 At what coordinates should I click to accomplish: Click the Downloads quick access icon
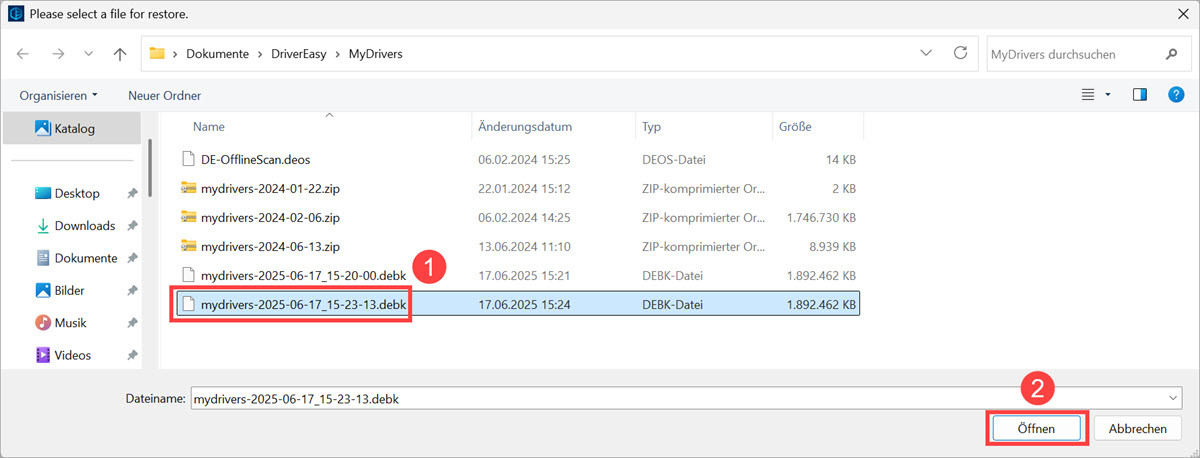[x=43, y=226]
